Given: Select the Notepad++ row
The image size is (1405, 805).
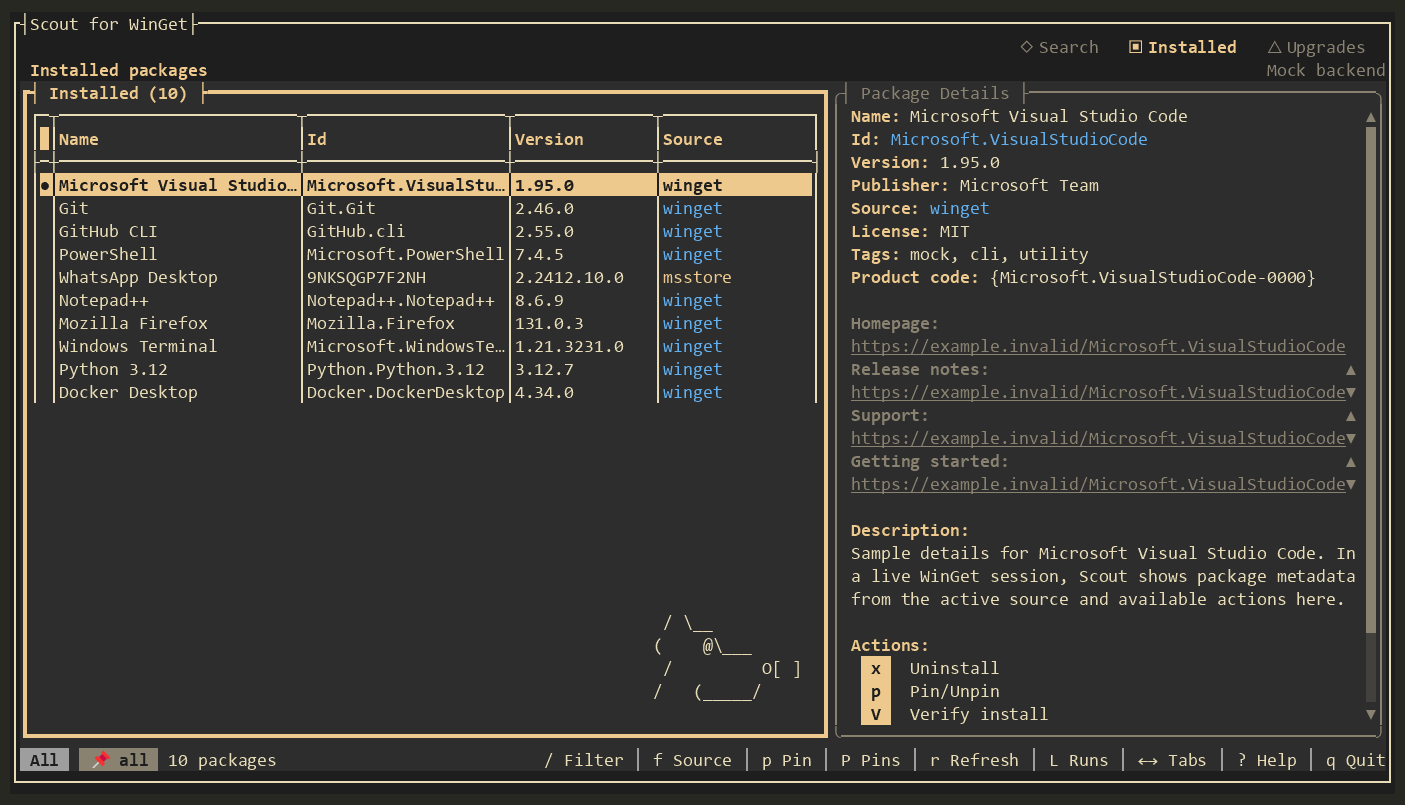Looking at the screenshot, I should (x=426, y=300).
